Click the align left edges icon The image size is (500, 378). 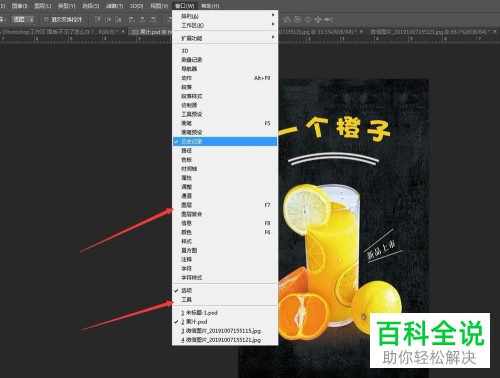132,19
